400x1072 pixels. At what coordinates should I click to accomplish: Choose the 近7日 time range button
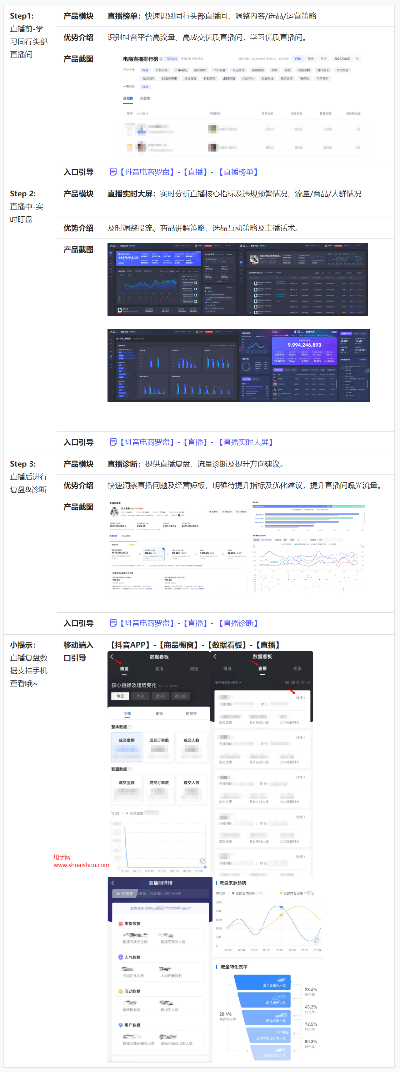pyautogui.click(x=159, y=696)
